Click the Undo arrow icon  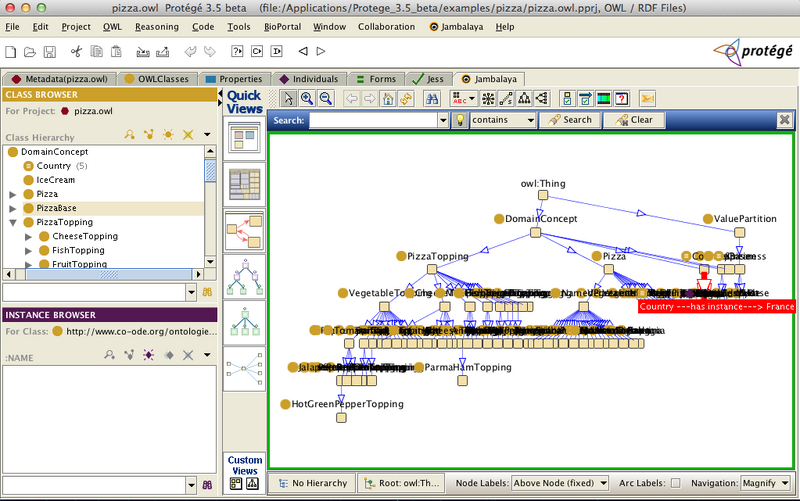pos(190,52)
